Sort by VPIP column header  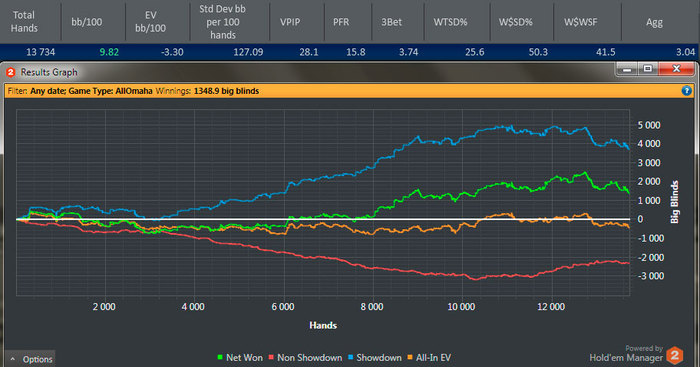click(x=290, y=22)
